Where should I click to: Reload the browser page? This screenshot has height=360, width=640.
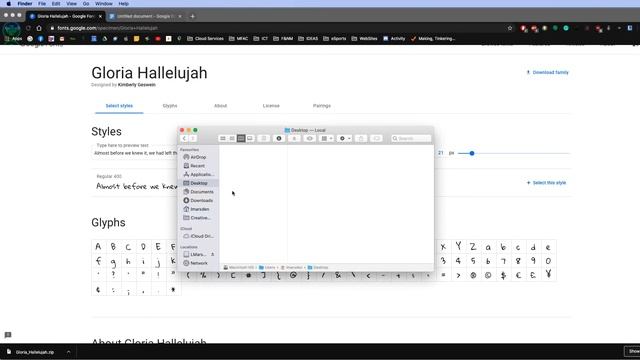point(28,28)
